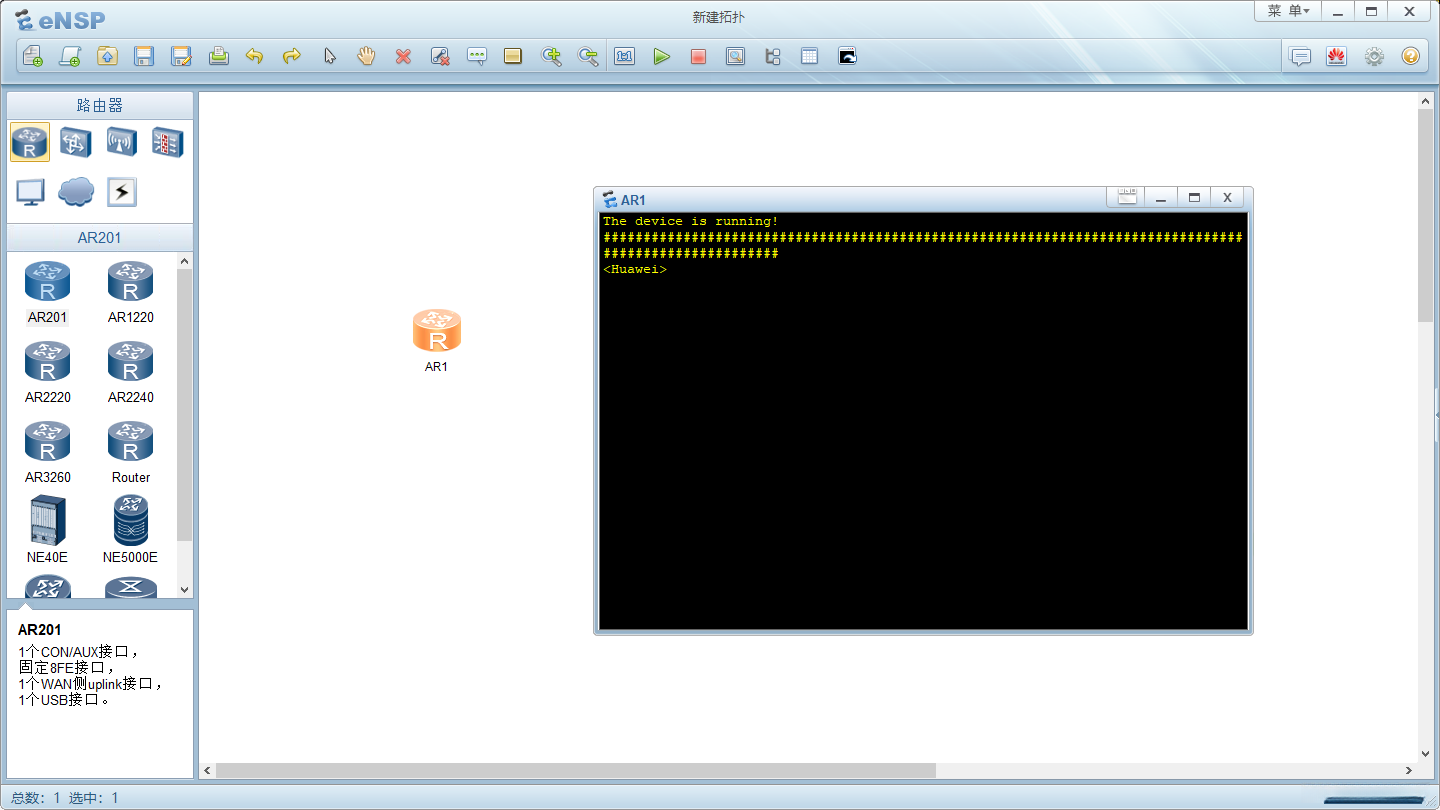Toggle AR1 window docking layout icon

pos(1127,198)
